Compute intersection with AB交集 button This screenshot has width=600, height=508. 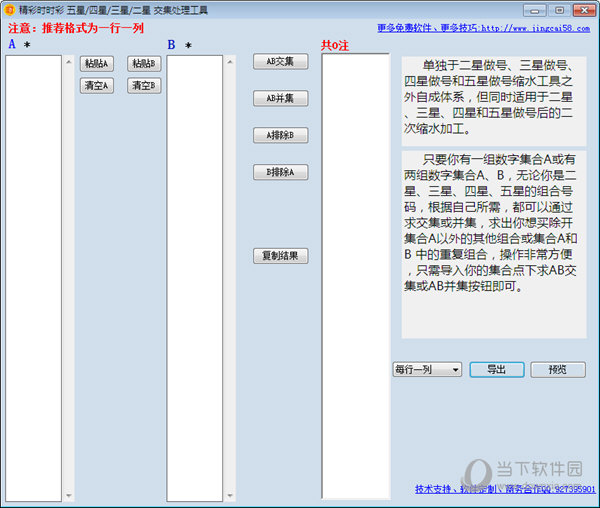[280, 61]
